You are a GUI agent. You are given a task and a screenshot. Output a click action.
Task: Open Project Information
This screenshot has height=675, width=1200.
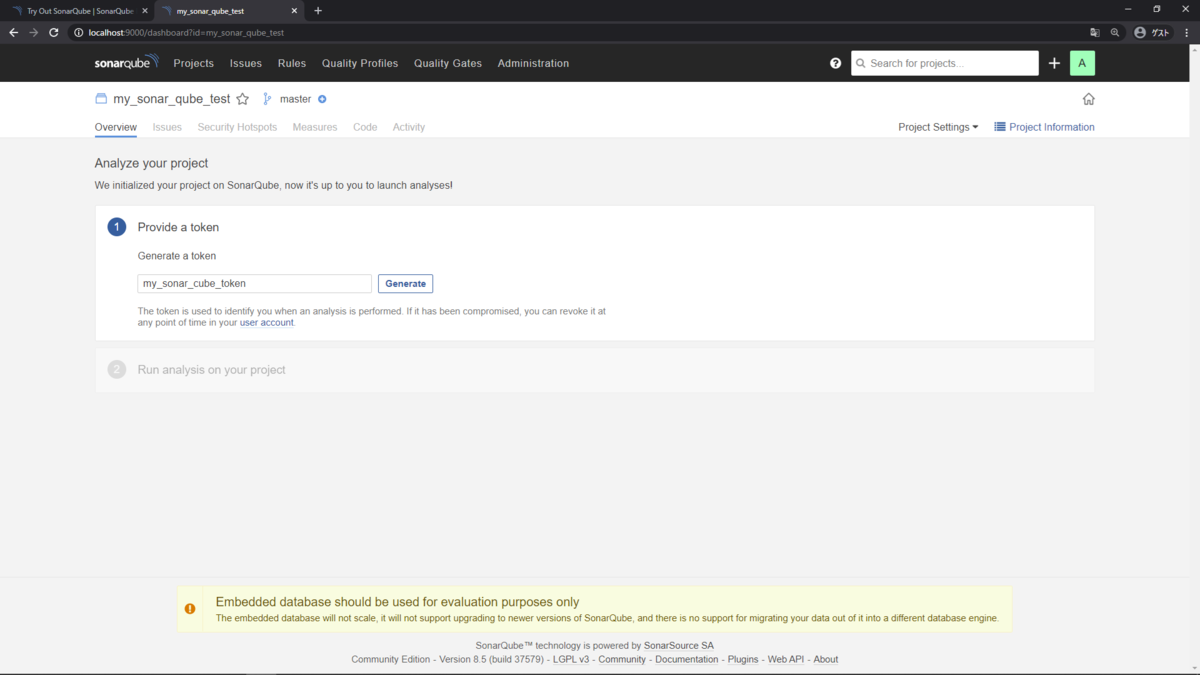point(1044,127)
